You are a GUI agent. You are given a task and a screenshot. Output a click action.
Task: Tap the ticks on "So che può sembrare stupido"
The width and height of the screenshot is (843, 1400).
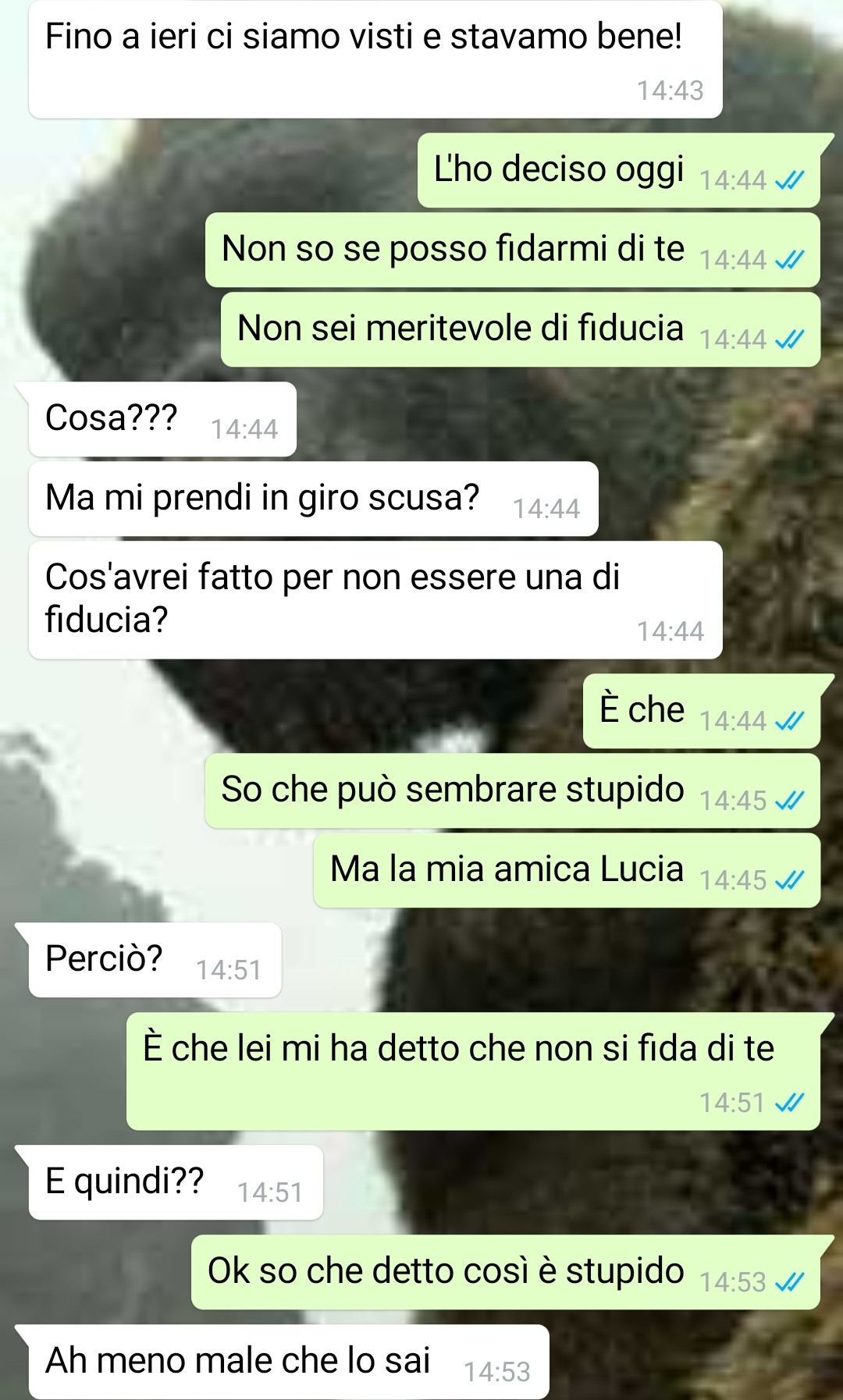tap(789, 801)
